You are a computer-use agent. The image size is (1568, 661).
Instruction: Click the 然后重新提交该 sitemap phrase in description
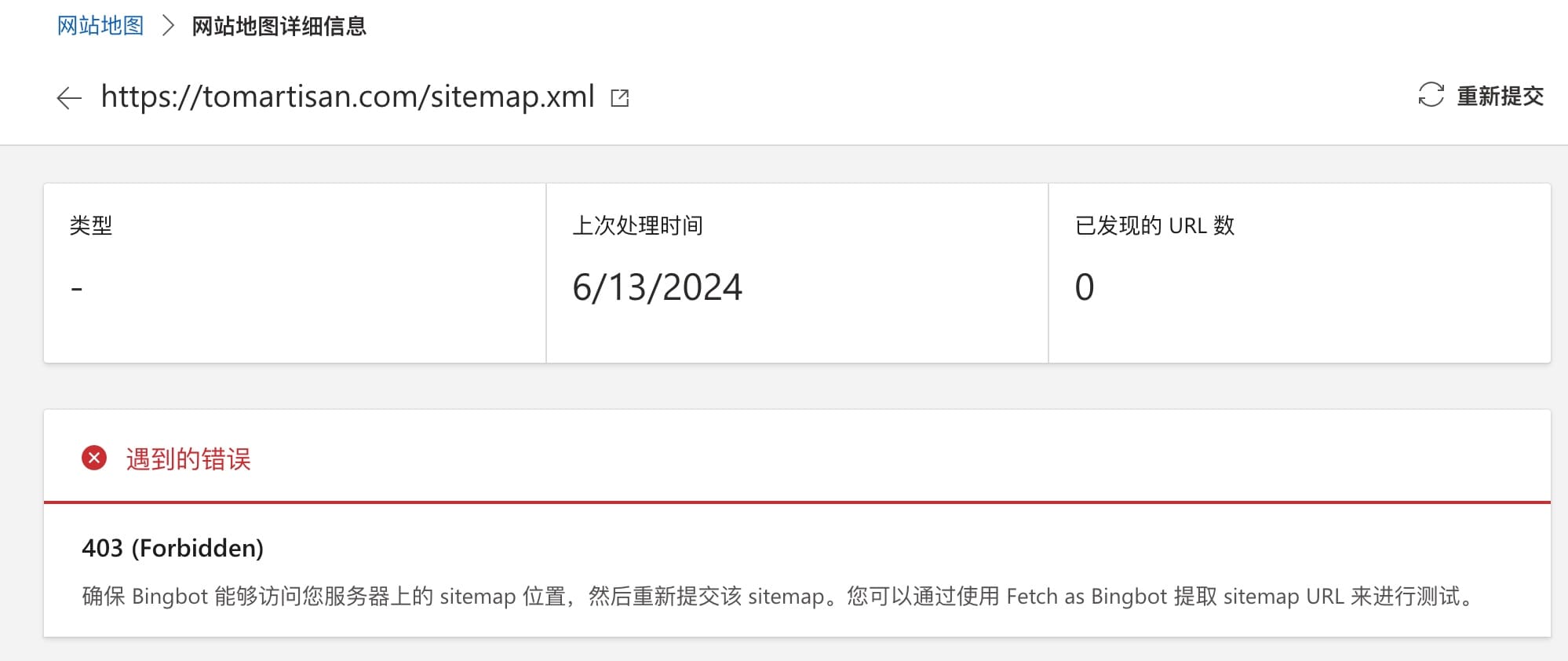click(x=706, y=597)
